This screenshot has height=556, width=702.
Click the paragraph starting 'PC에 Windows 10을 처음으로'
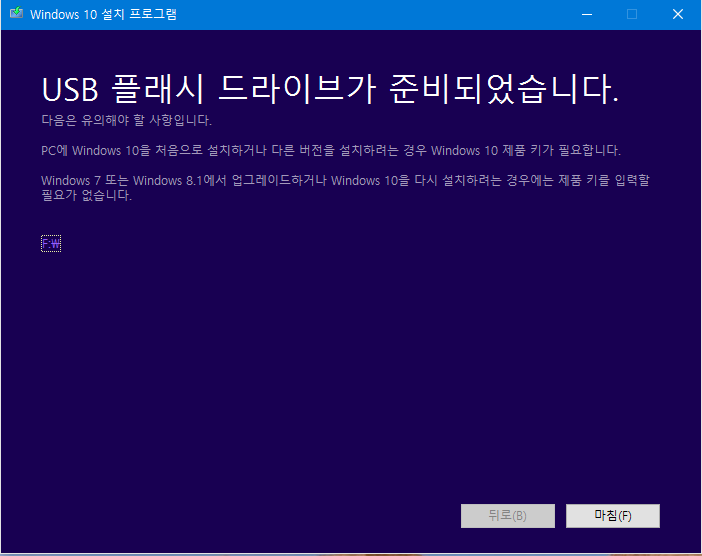pos(331,150)
